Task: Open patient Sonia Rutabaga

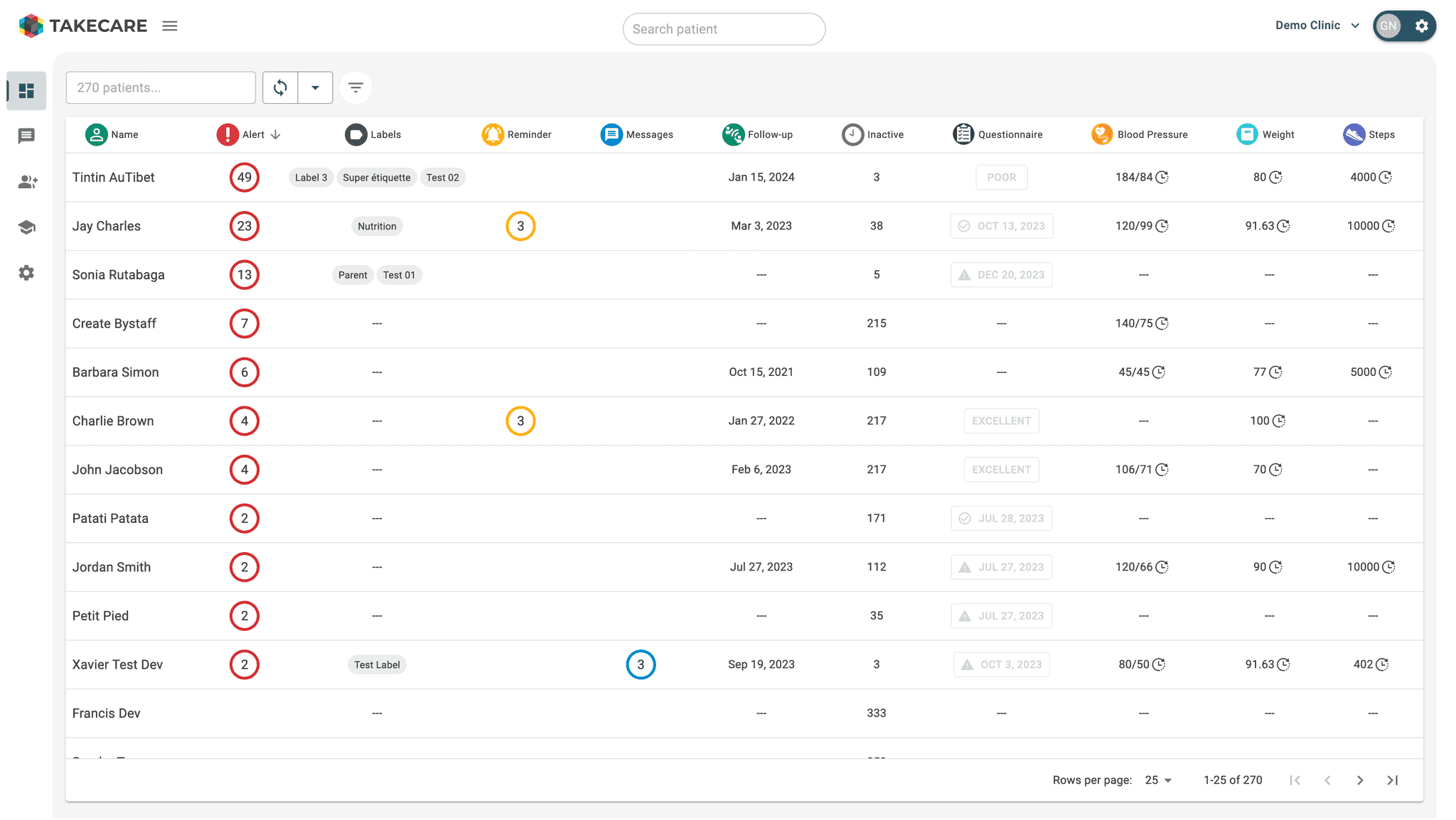Action: (x=118, y=275)
